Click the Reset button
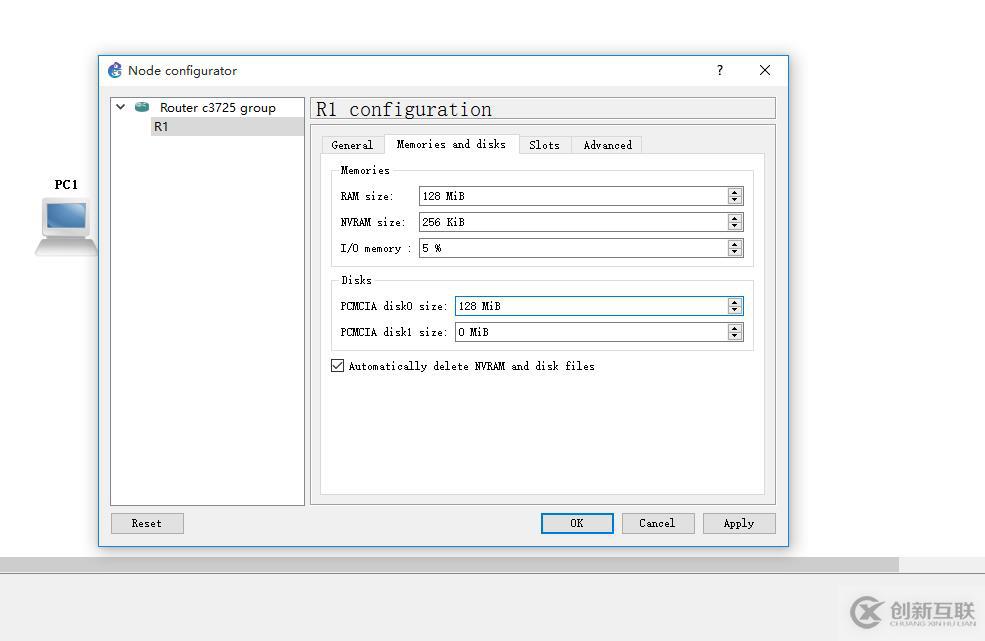 click(x=147, y=523)
